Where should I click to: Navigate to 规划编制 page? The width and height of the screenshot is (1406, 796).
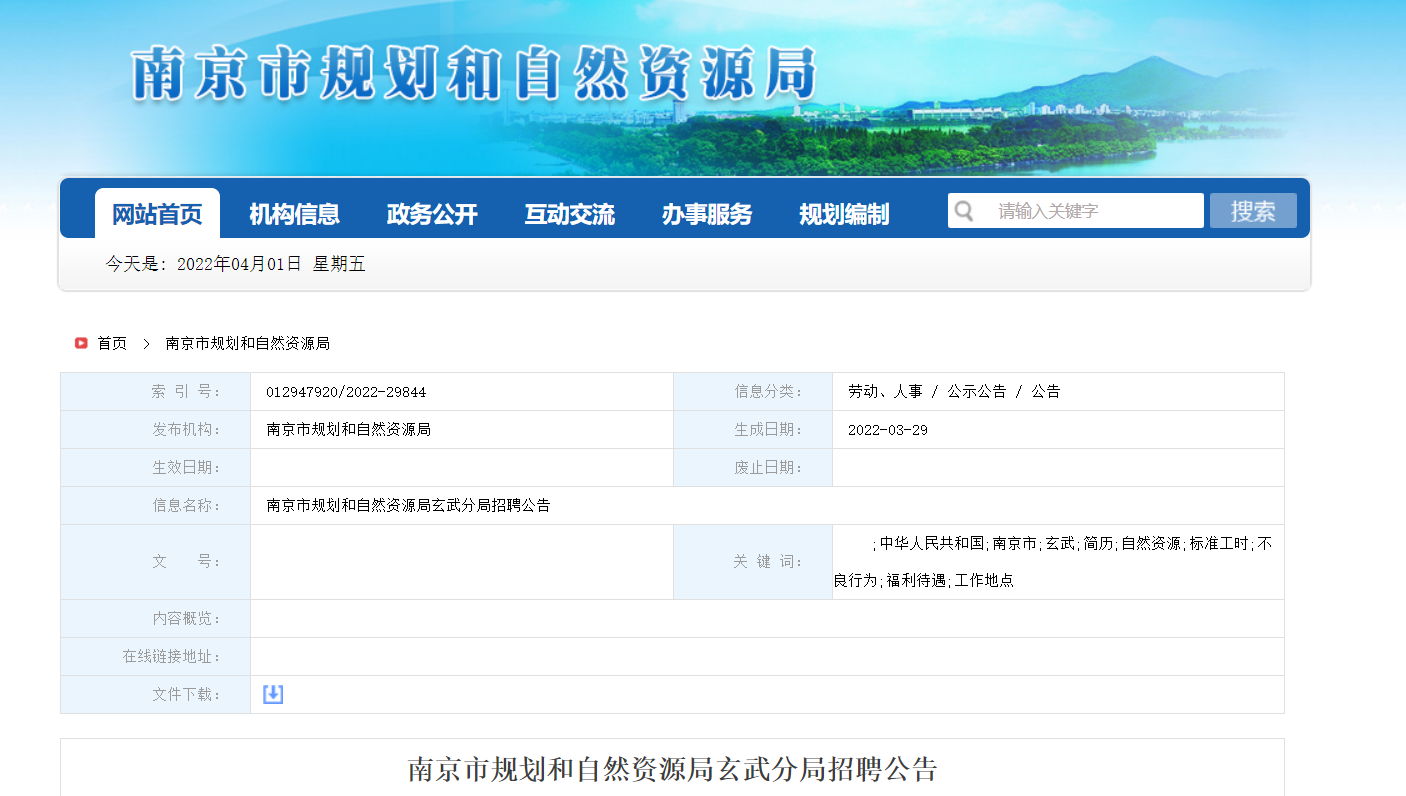pyautogui.click(x=844, y=214)
